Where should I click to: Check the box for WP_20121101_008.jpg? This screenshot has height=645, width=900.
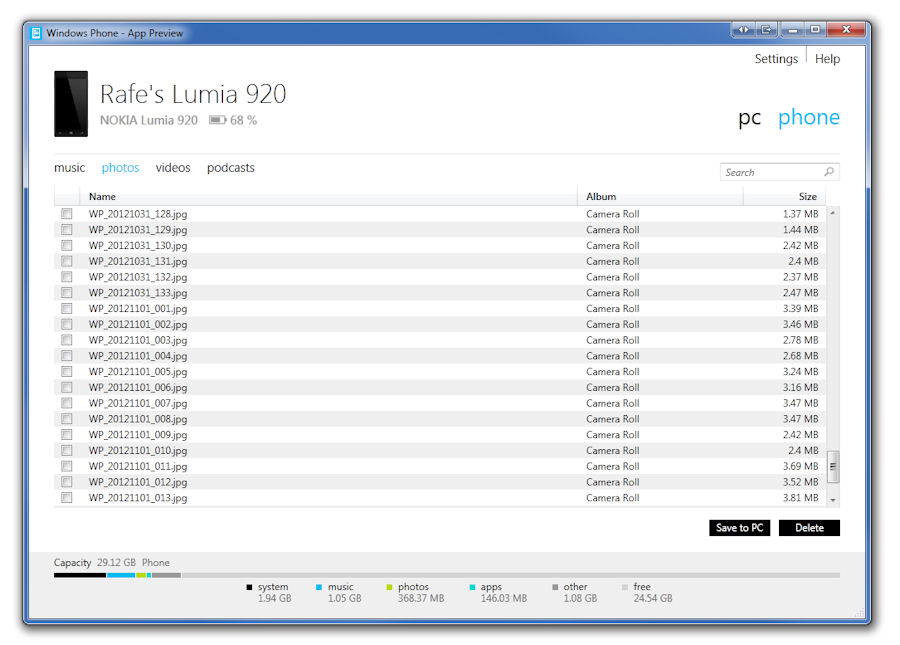pos(67,419)
